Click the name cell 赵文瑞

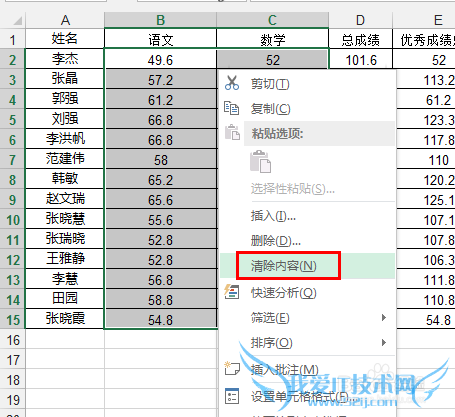pos(65,199)
